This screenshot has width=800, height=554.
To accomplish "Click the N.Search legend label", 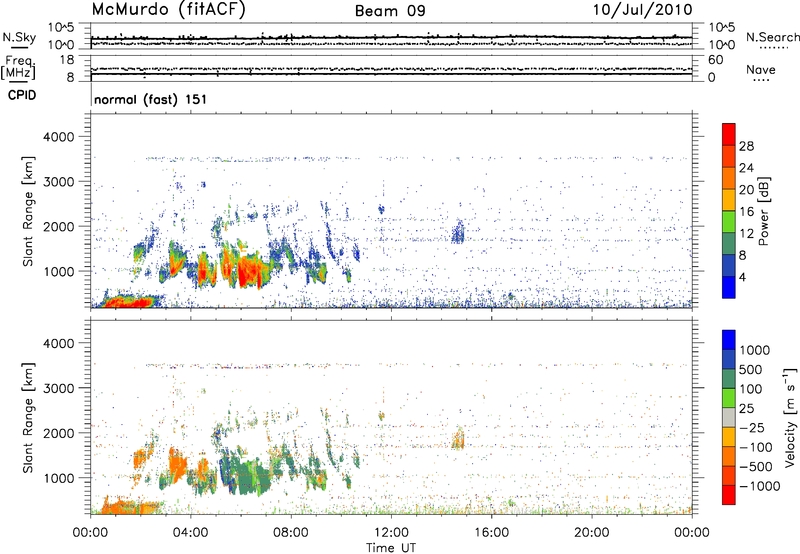I will (772, 37).
